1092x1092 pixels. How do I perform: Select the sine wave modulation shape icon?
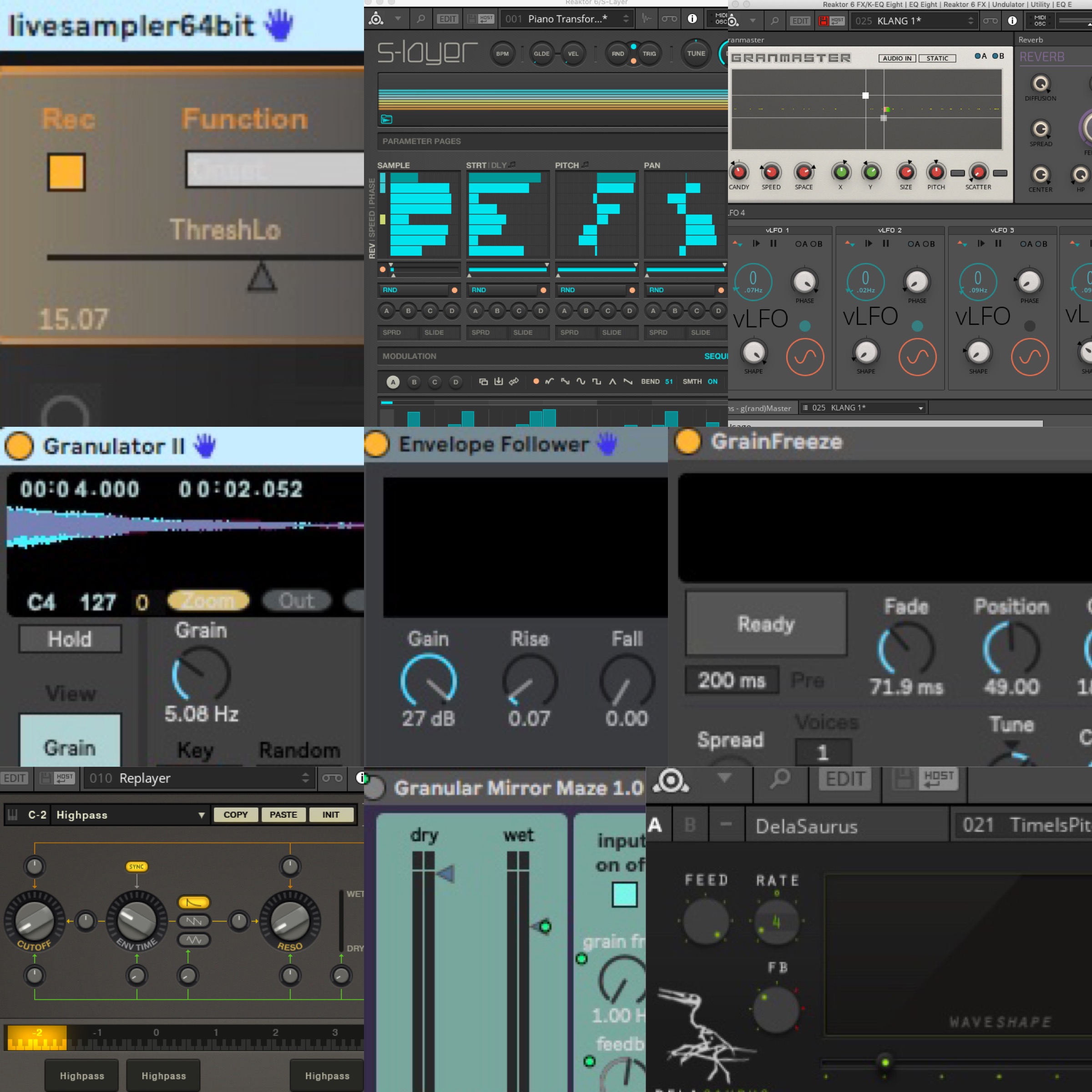581,382
